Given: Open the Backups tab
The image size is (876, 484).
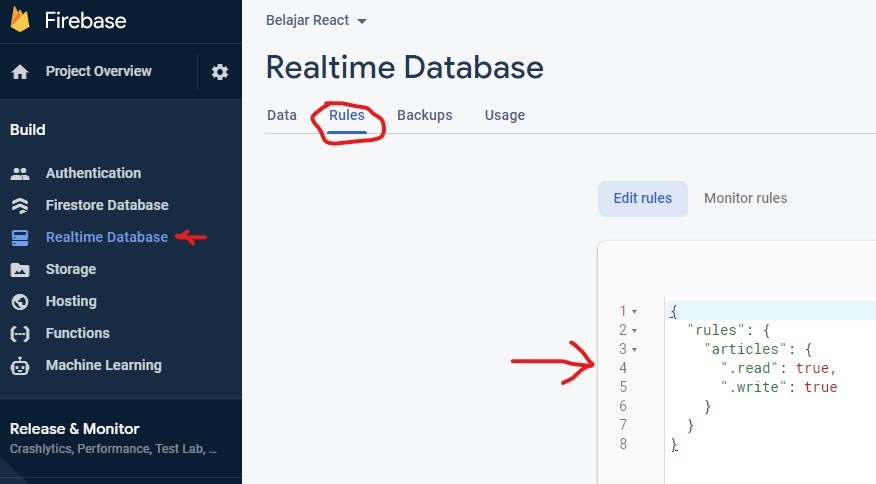Looking at the screenshot, I should [x=424, y=115].
